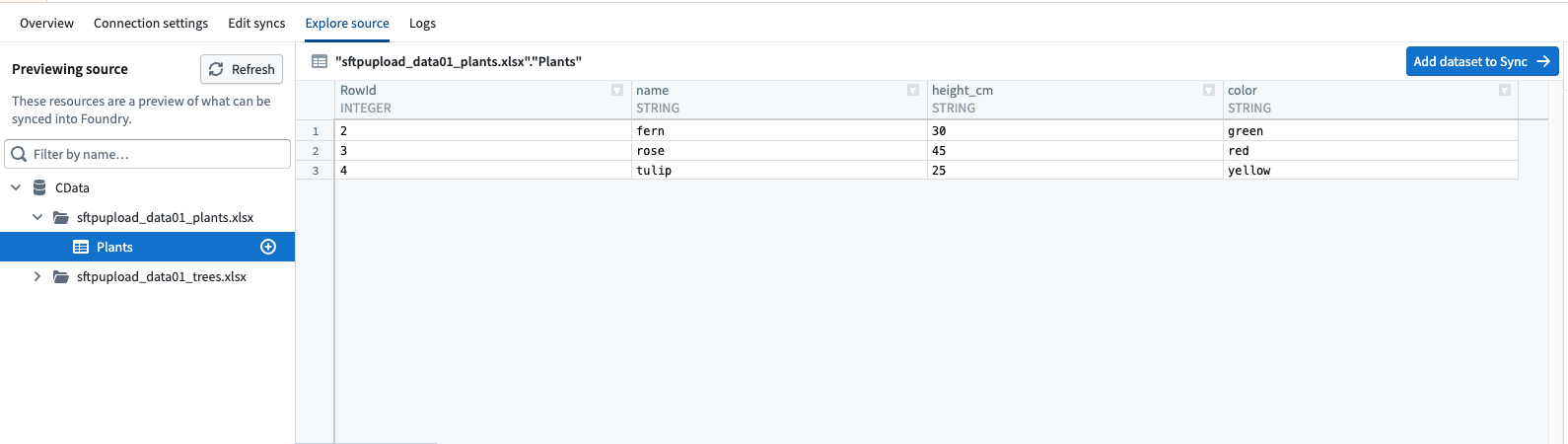Click RowId cell with value 4
Screen dimensions: 1568x444
point(483,171)
